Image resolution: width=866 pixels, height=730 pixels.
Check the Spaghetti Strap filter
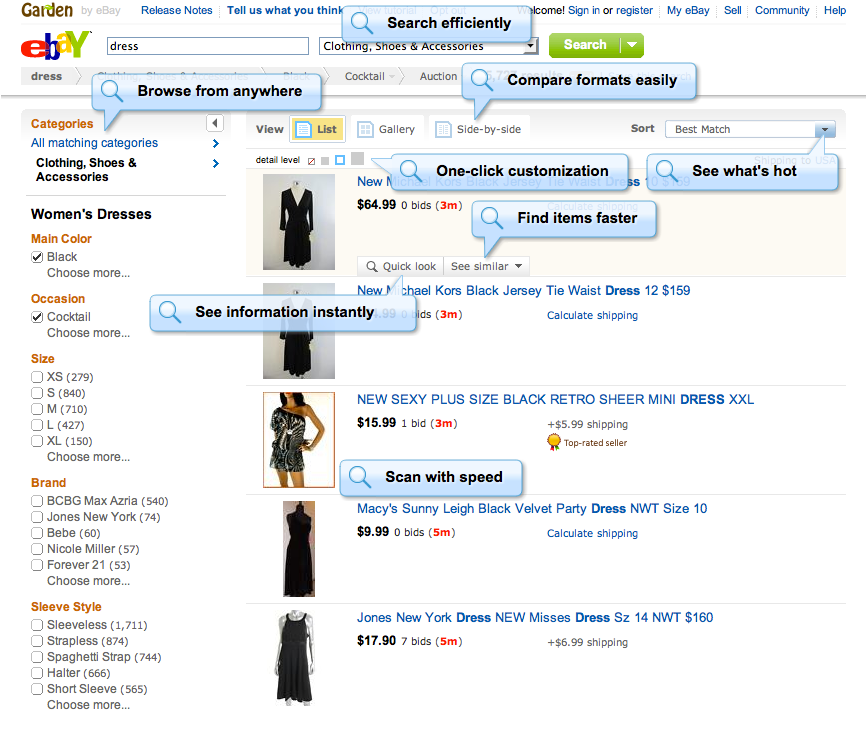(x=37, y=657)
